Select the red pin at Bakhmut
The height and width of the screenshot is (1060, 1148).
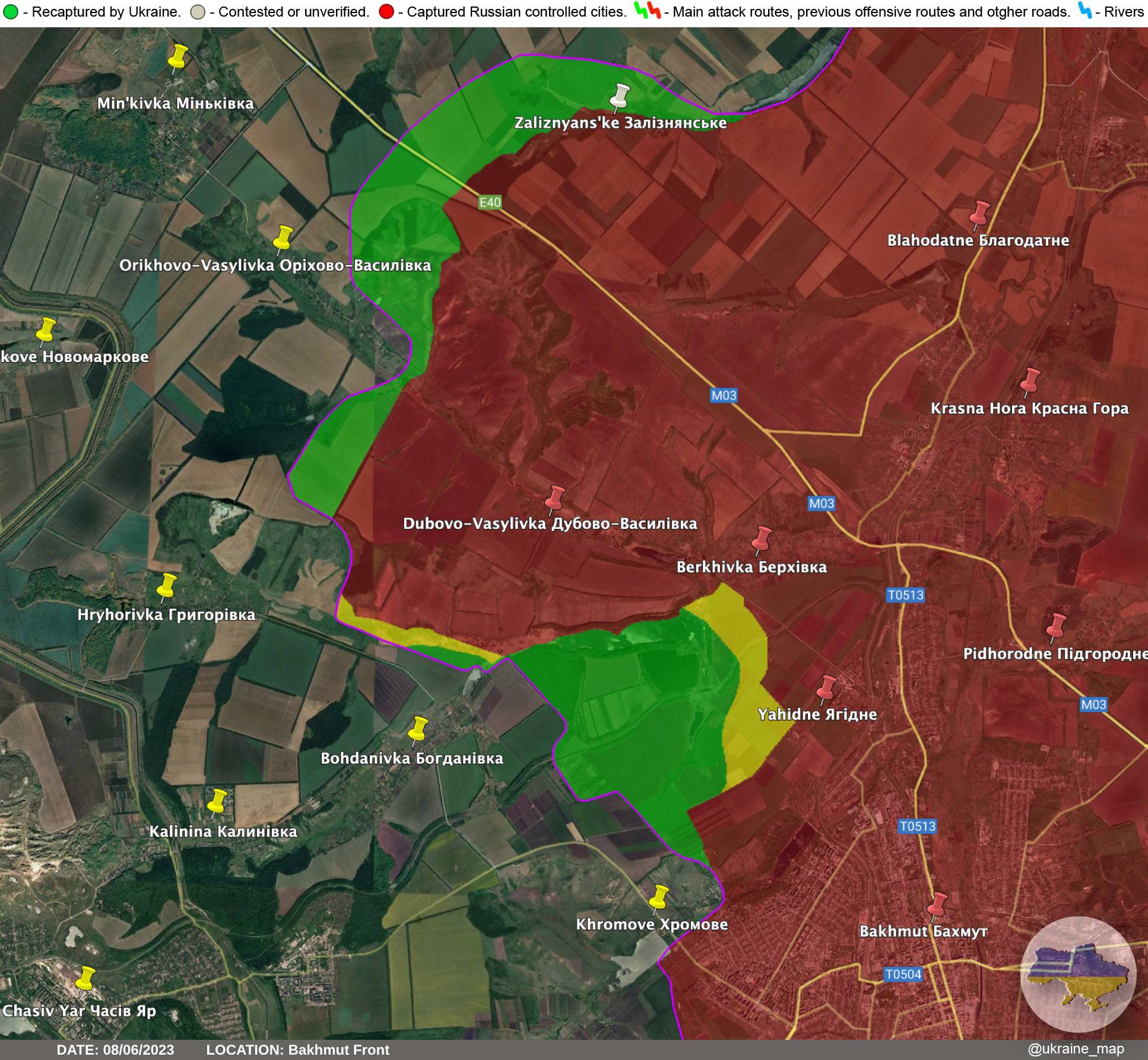point(937,905)
